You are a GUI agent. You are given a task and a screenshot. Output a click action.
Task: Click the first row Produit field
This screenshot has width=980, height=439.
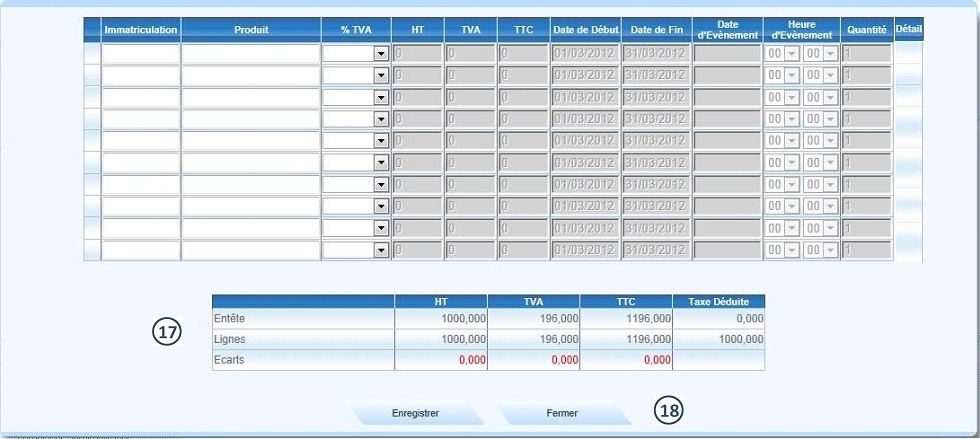pos(251,54)
